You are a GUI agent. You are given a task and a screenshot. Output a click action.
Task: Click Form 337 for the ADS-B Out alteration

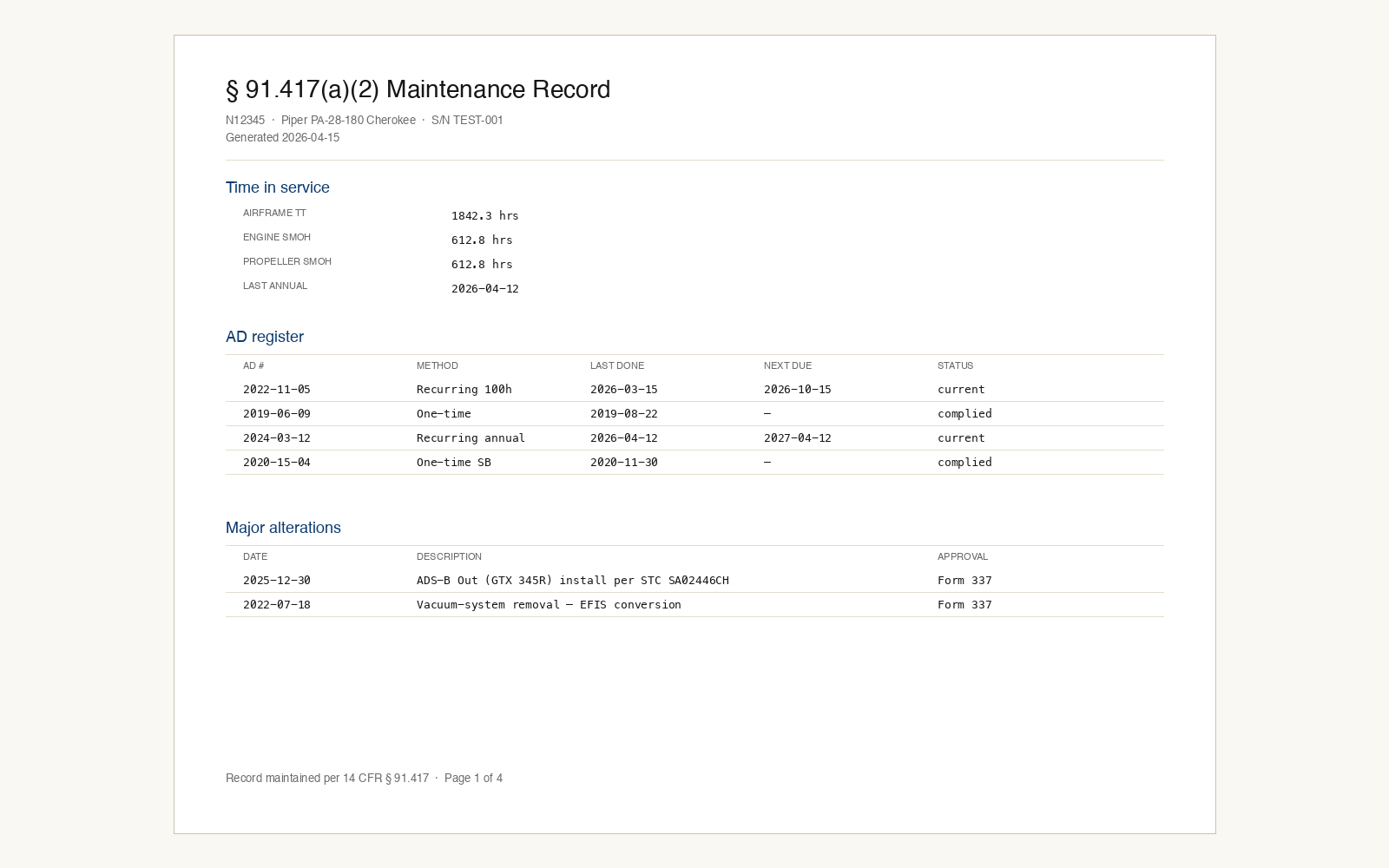tap(964, 580)
